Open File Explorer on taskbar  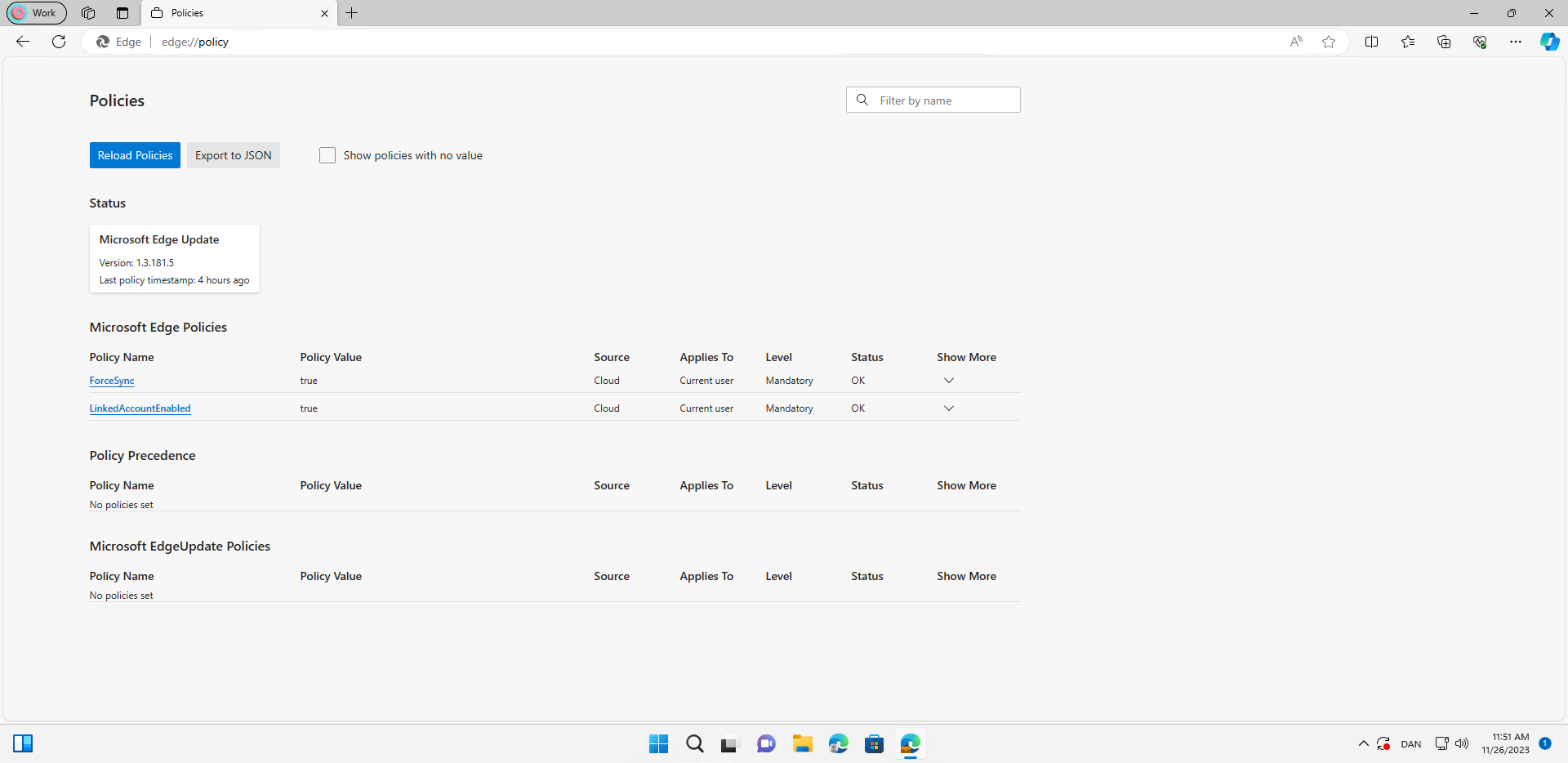click(x=803, y=743)
